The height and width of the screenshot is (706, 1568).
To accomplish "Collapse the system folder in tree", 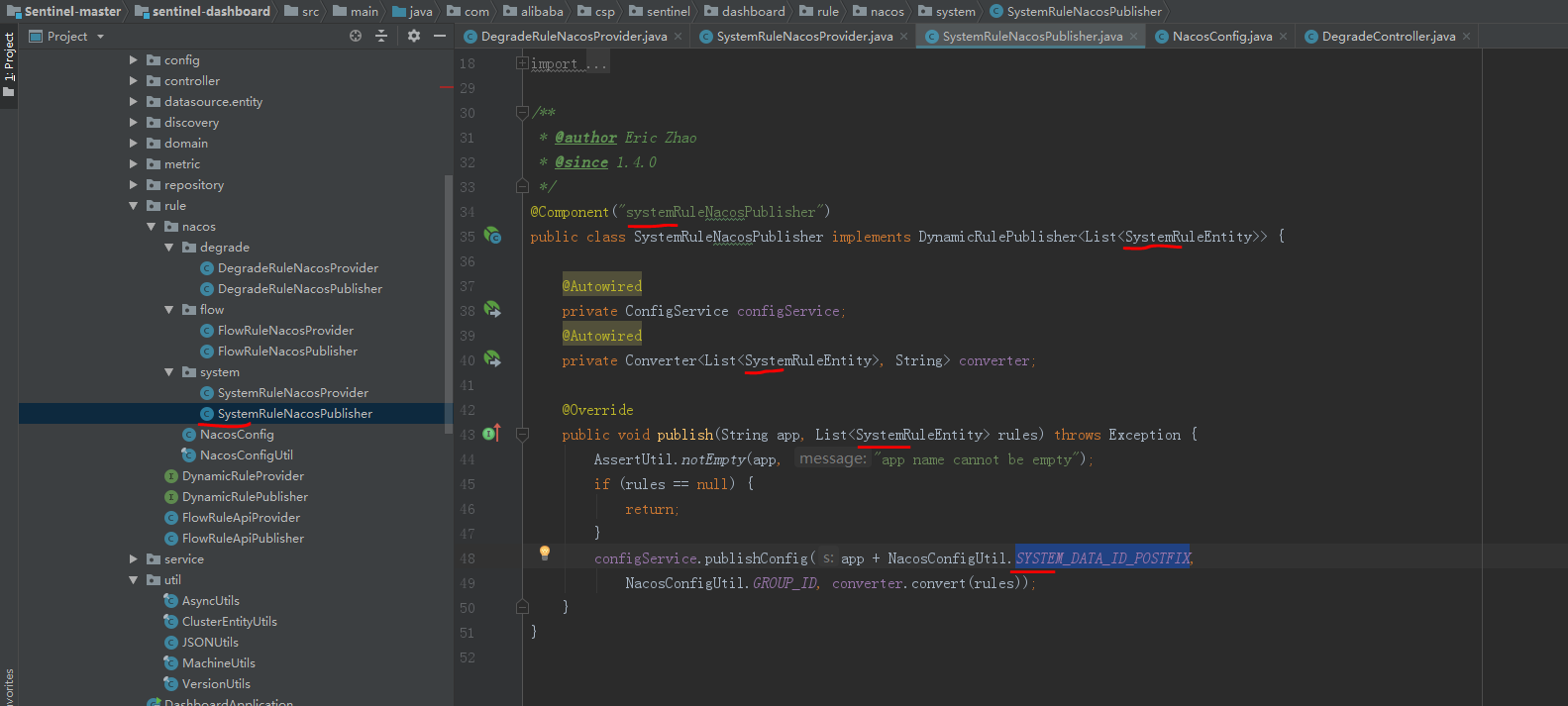I will point(169,372).
